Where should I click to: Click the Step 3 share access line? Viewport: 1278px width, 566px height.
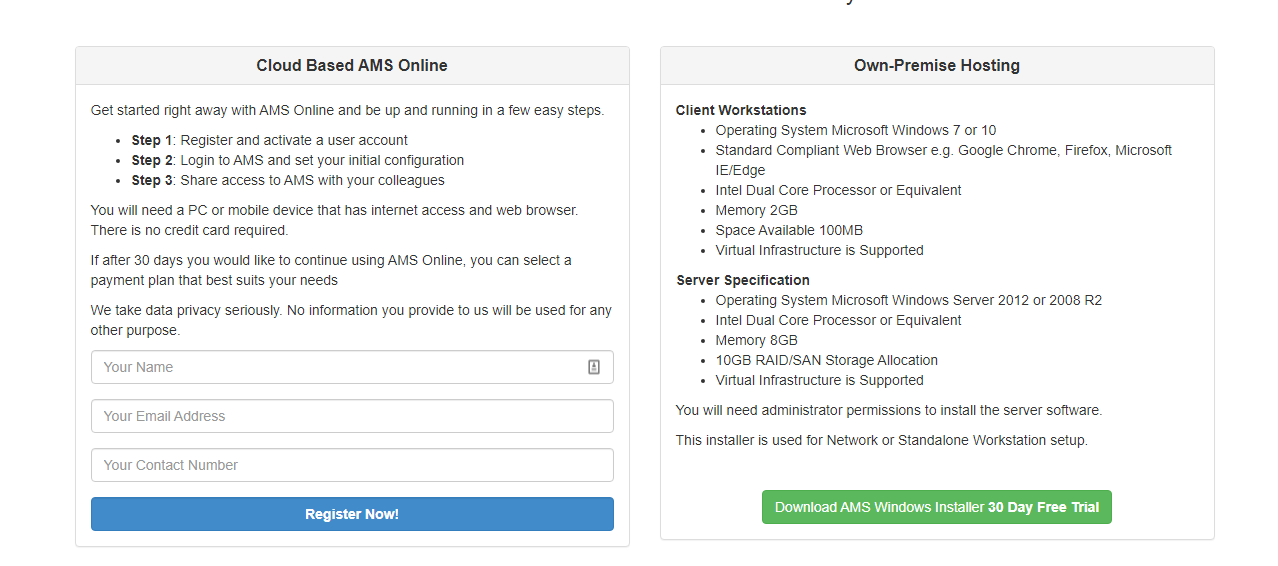pos(288,180)
